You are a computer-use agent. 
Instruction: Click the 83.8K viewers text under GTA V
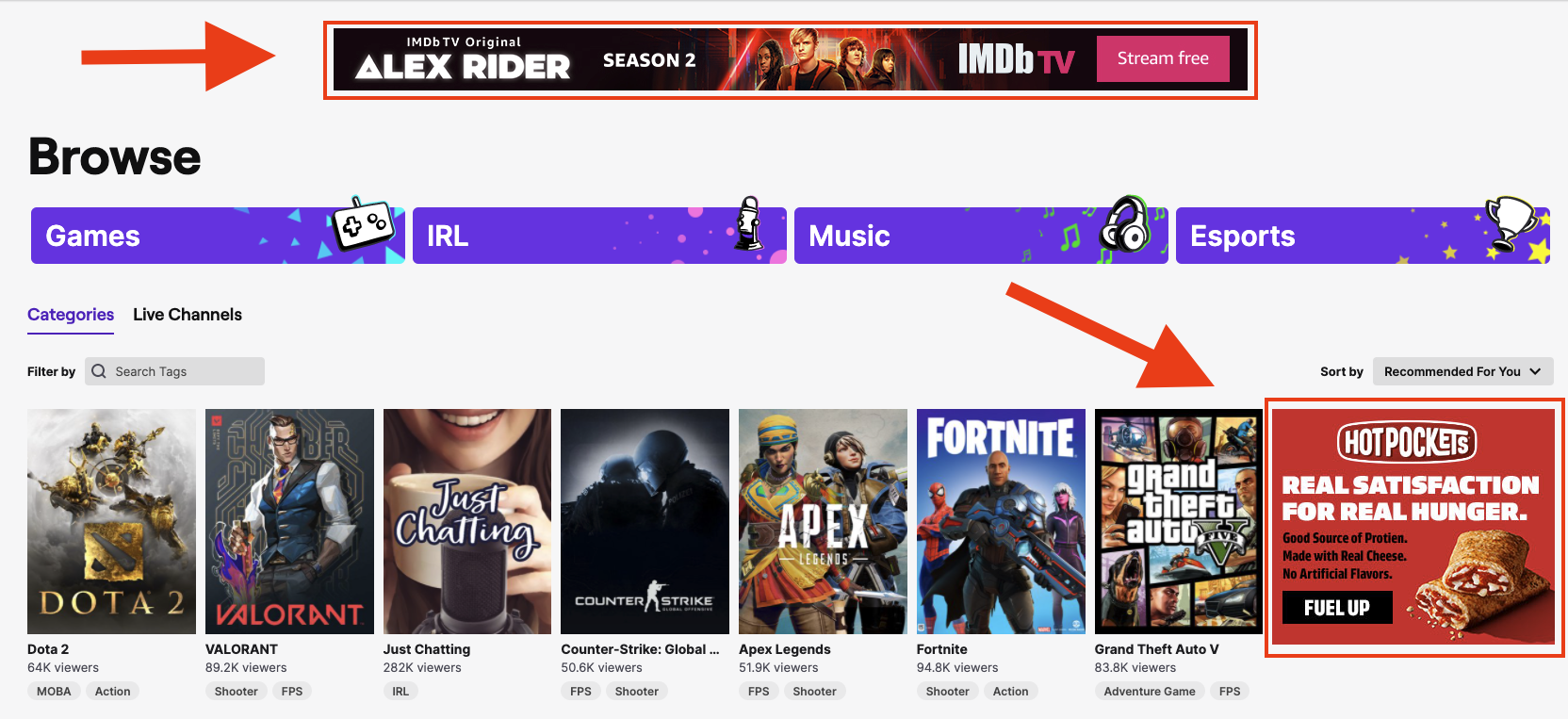click(1135, 667)
